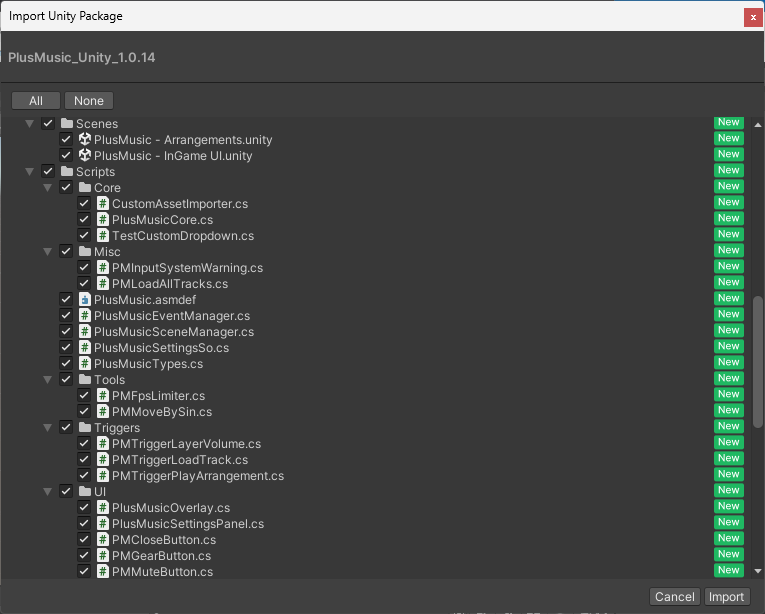The width and height of the screenshot is (765, 614).
Task: Uncheck TestCustomDropdown.cs checkbox
Action: 84,235
